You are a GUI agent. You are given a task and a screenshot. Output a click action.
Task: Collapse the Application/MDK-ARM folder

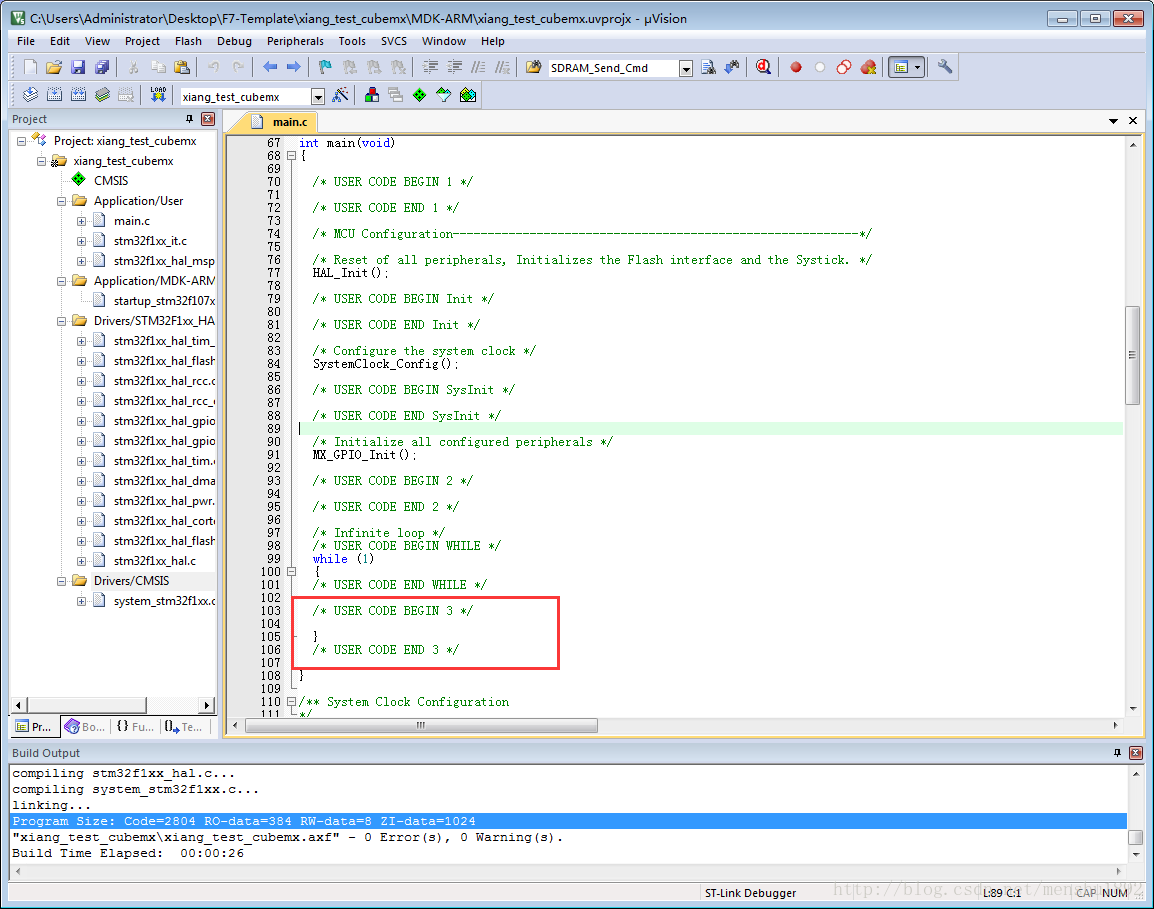pos(62,280)
